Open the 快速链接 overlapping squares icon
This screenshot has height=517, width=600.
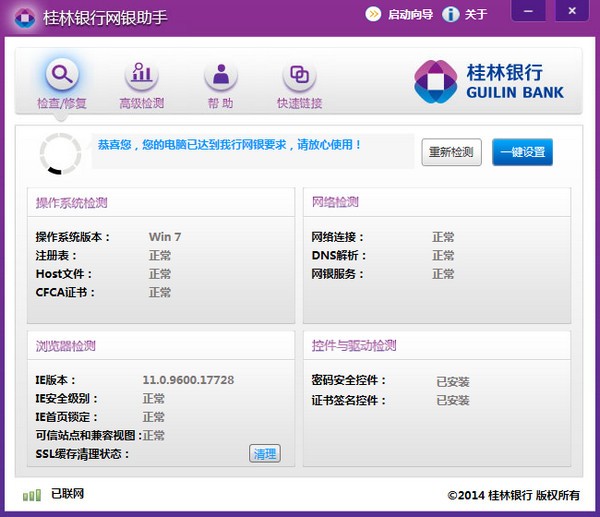(x=299, y=74)
